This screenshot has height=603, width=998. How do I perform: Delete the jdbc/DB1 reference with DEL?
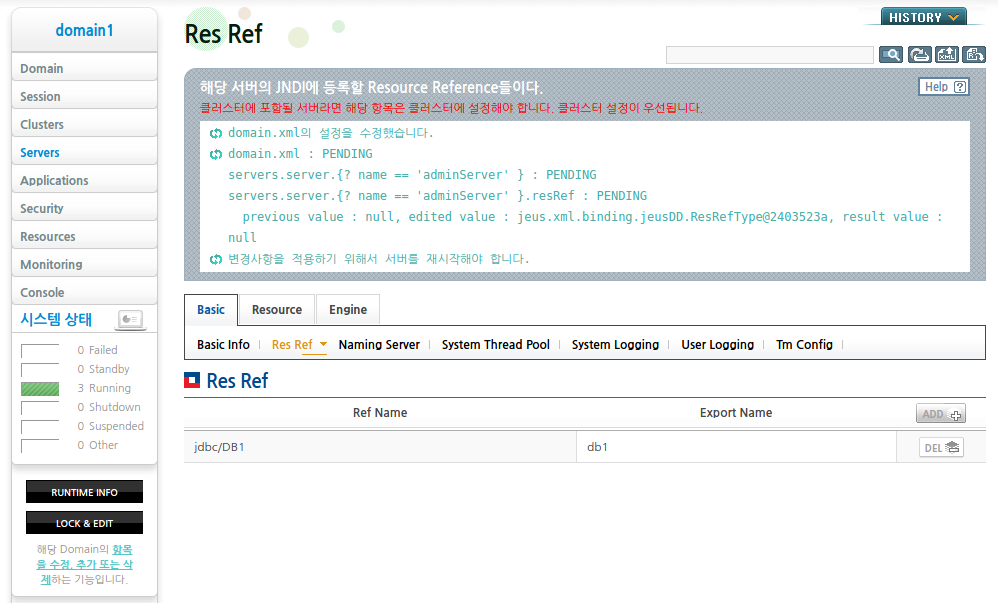(941, 447)
